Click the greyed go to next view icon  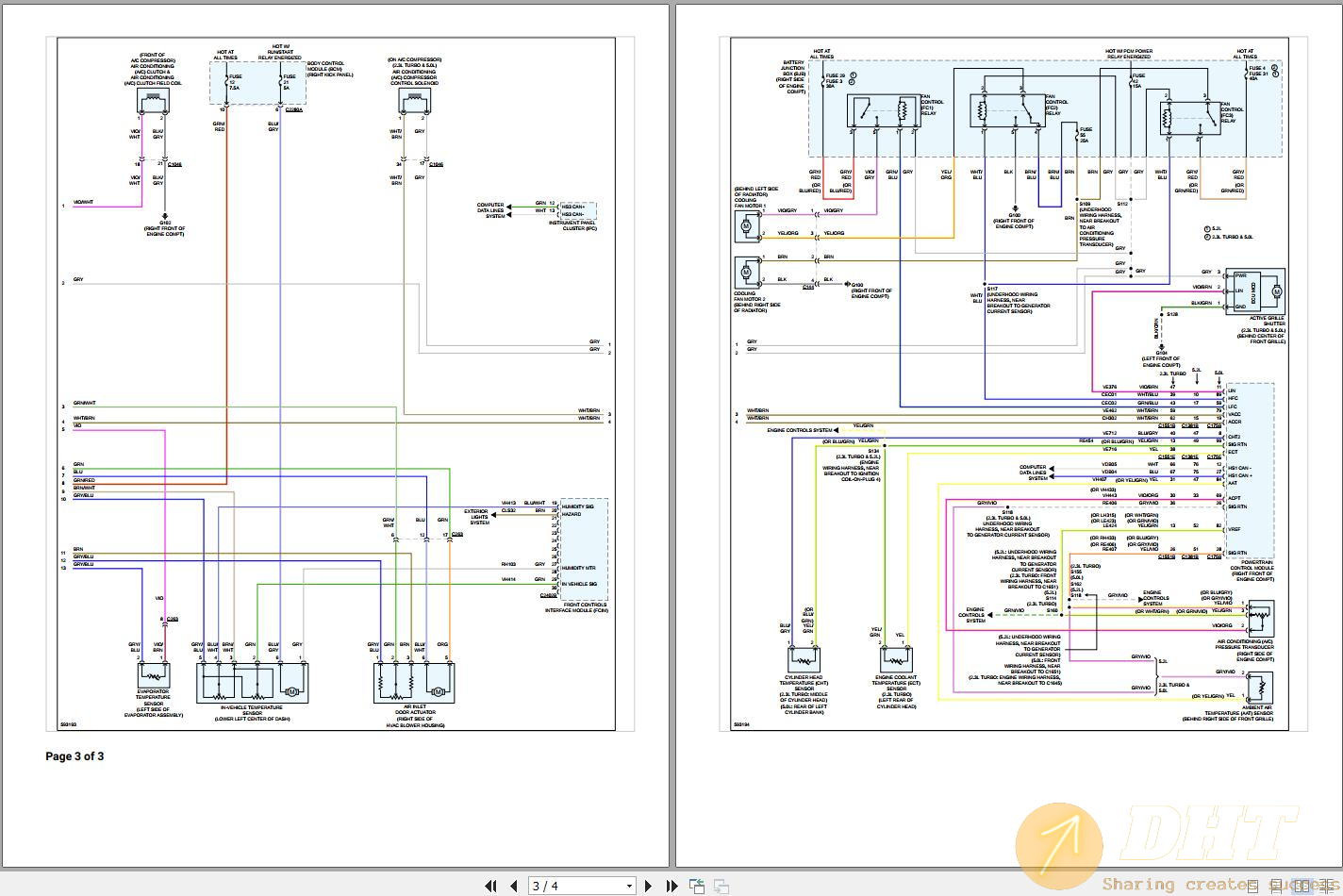point(721,886)
